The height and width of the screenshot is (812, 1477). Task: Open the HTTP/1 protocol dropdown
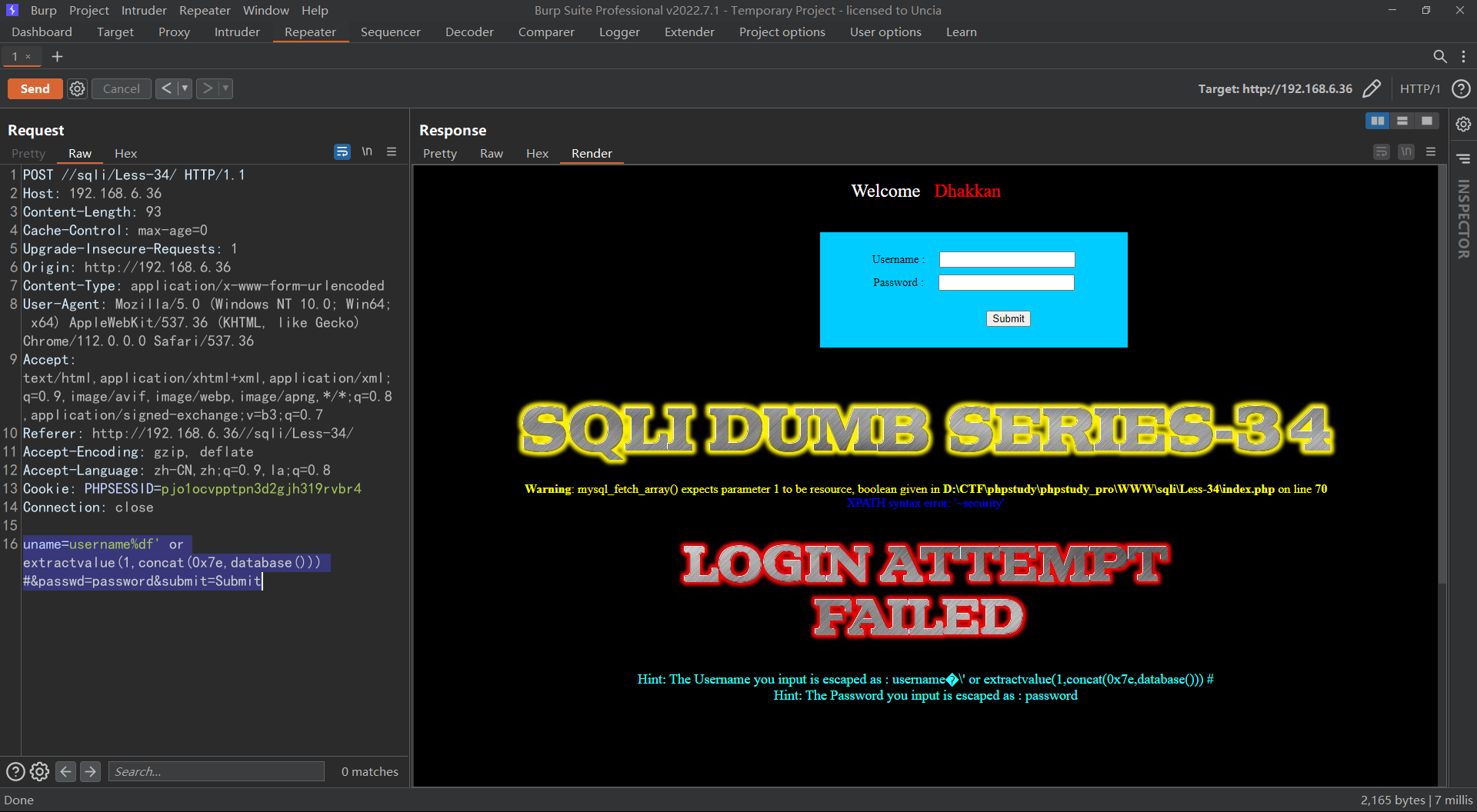coord(1421,88)
